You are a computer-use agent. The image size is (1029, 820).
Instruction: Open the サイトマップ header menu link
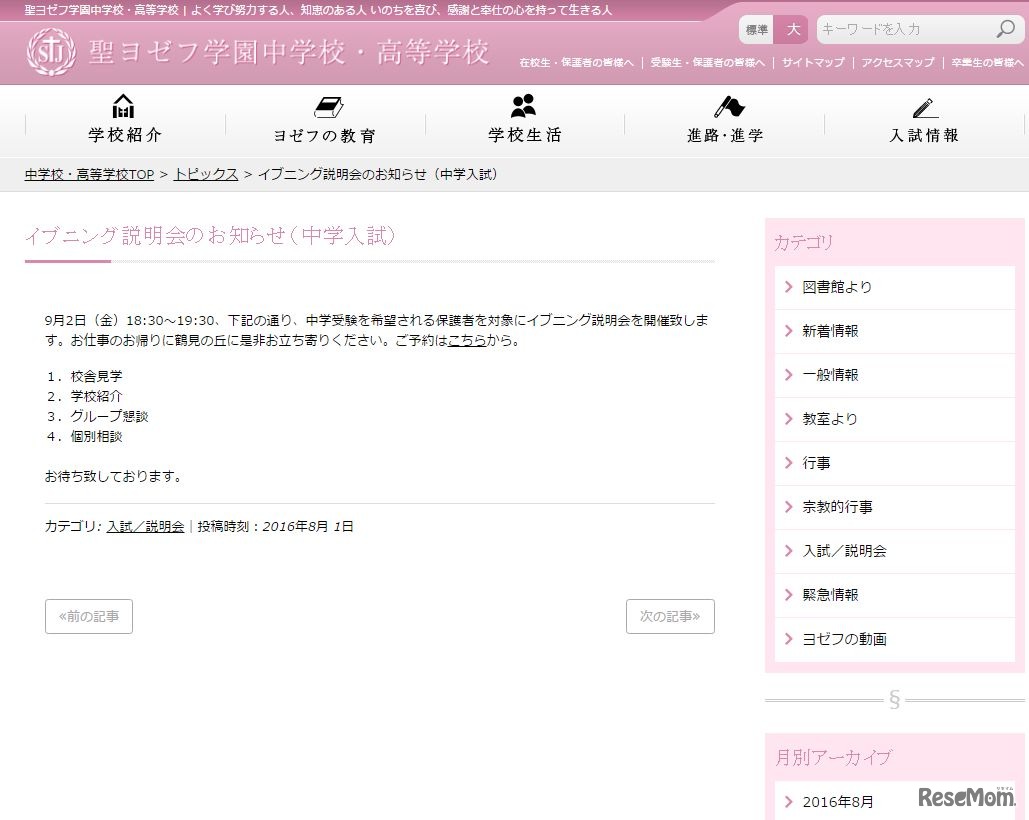pos(813,62)
